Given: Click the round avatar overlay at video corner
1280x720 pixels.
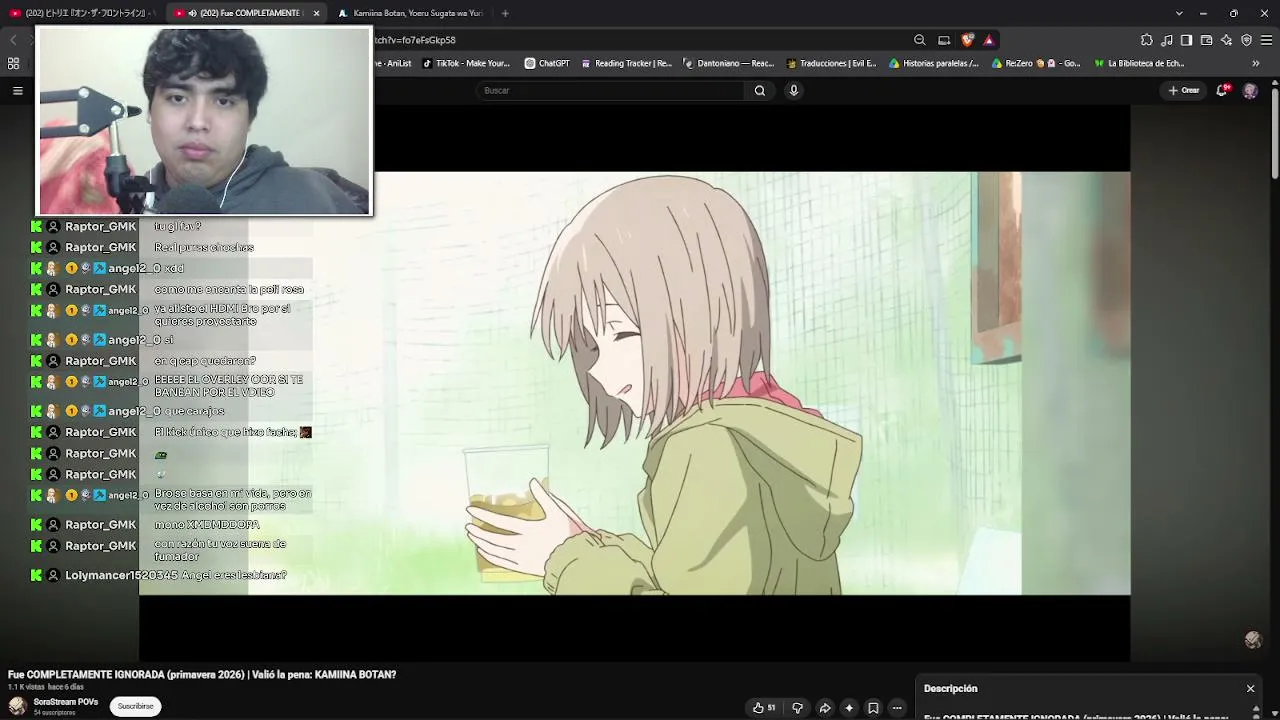Looking at the screenshot, I should point(1253,640).
